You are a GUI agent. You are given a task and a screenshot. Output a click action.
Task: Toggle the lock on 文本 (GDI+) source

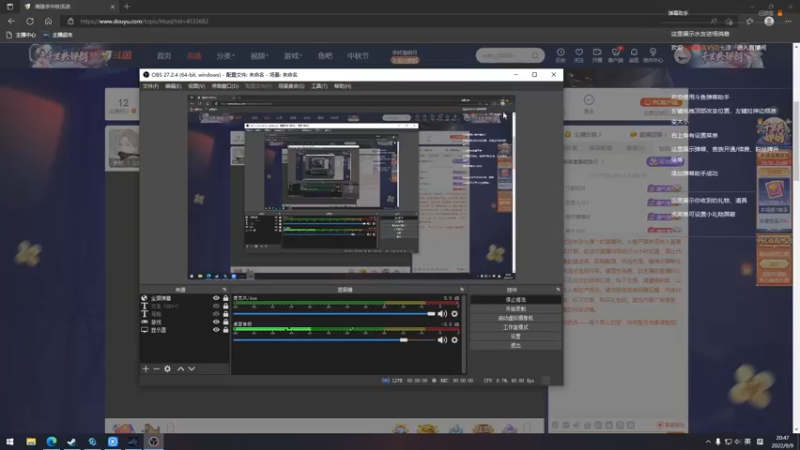(x=226, y=306)
